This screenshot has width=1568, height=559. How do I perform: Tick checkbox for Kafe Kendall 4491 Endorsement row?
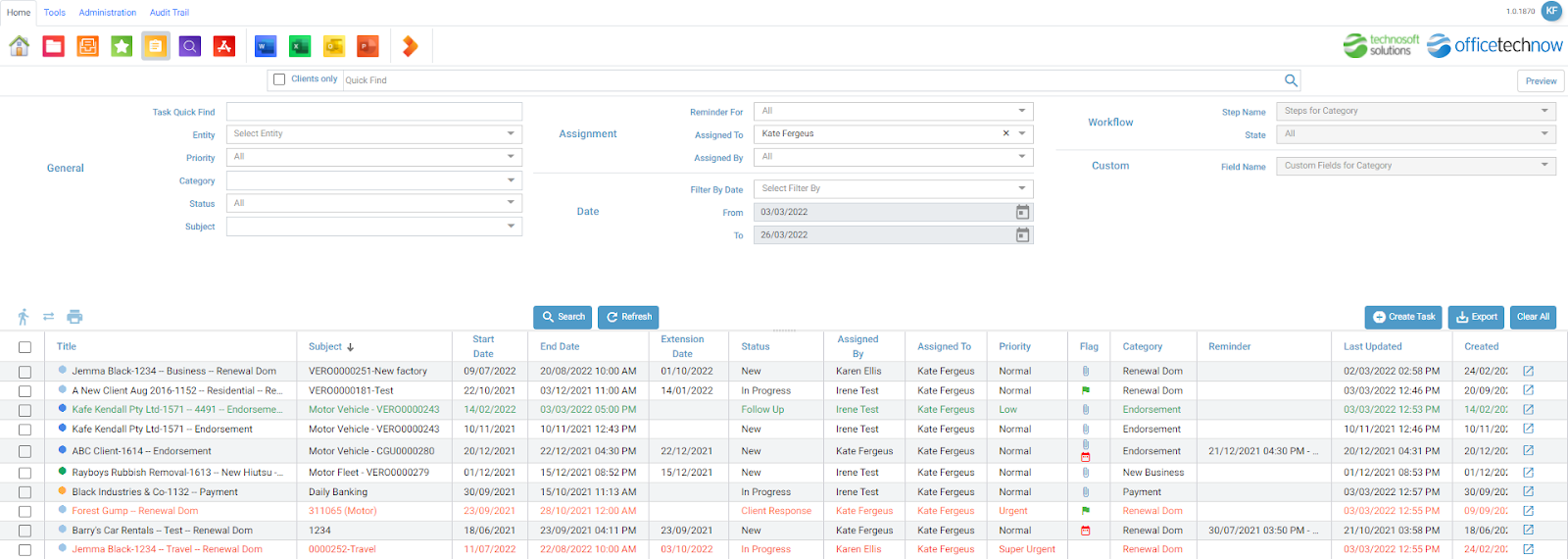coord(24,410)
